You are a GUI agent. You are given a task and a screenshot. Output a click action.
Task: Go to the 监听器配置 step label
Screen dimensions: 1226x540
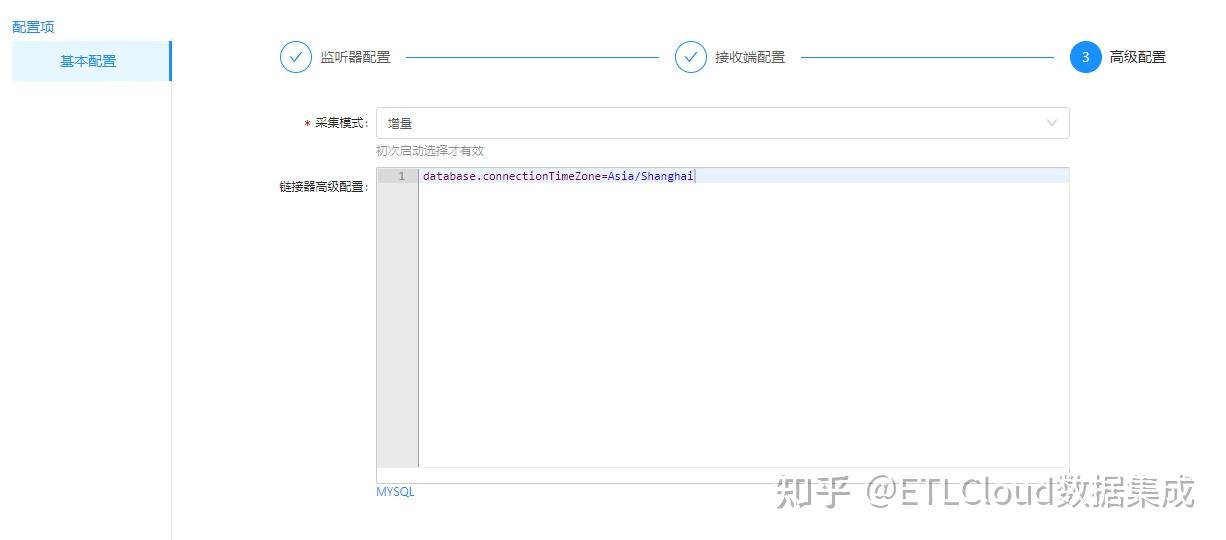[355, 57]
